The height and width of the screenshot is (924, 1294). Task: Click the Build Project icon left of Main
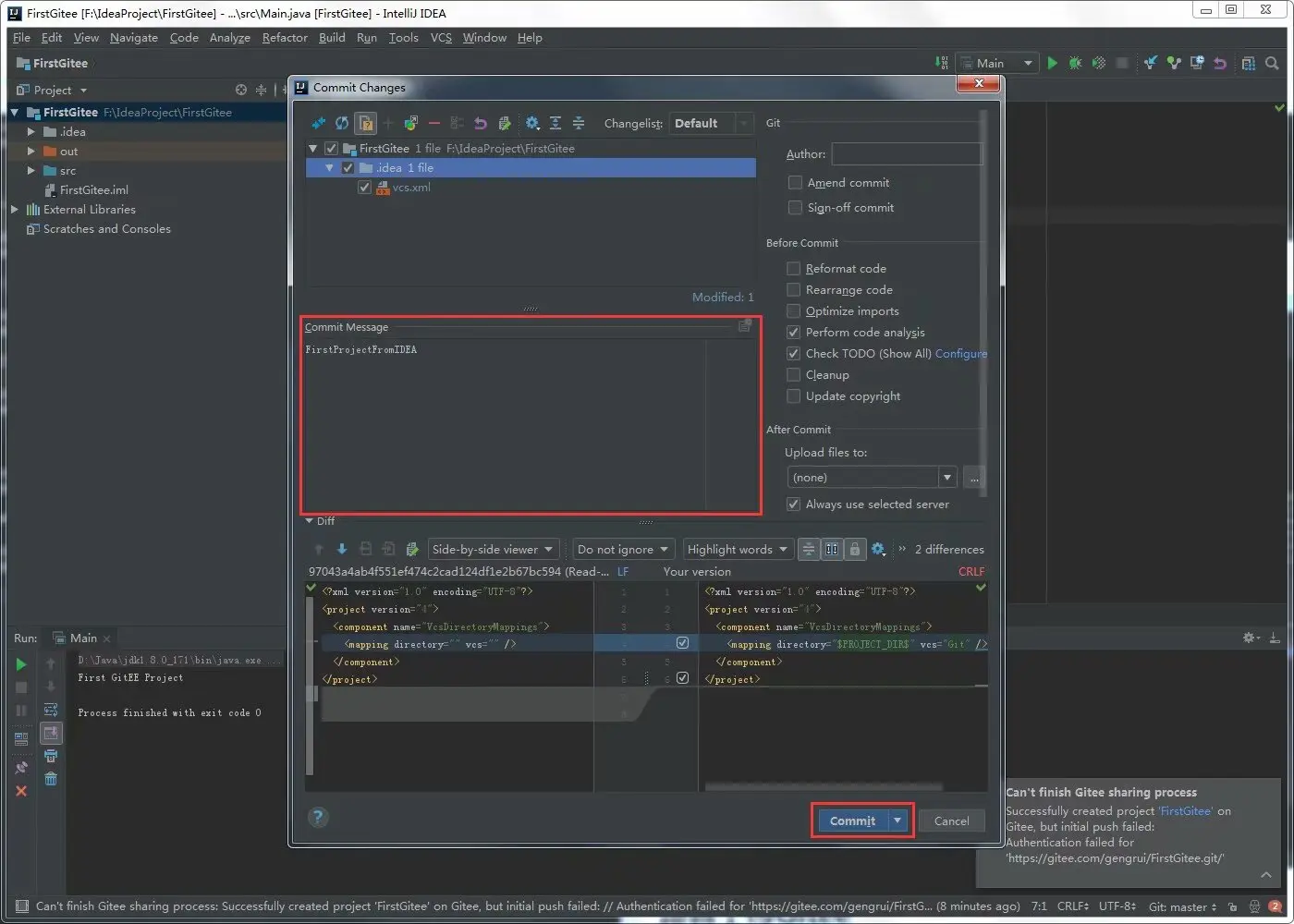[x=942, y=63]
